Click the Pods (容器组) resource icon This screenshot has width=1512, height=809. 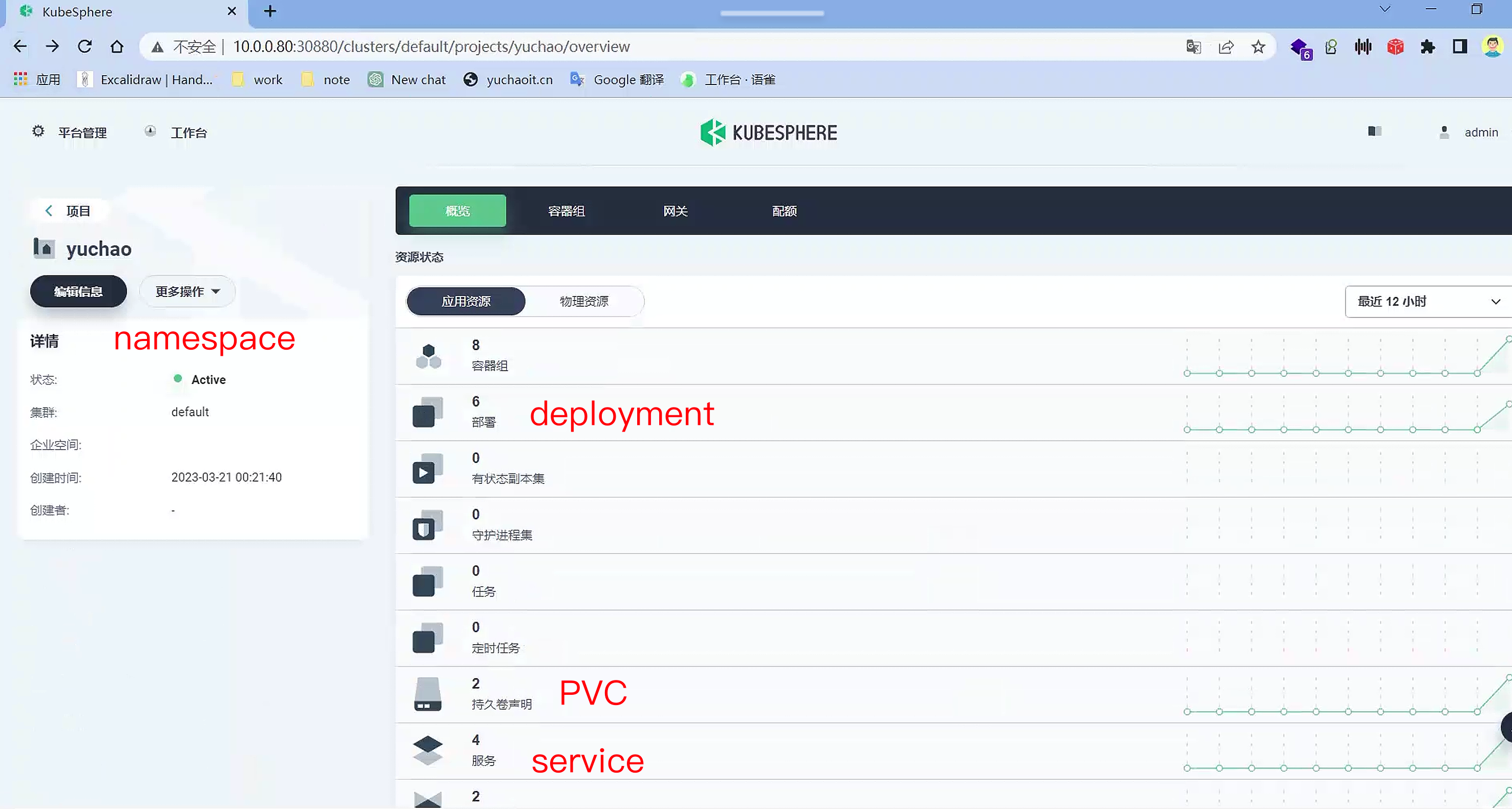click(x=428, y=356)
